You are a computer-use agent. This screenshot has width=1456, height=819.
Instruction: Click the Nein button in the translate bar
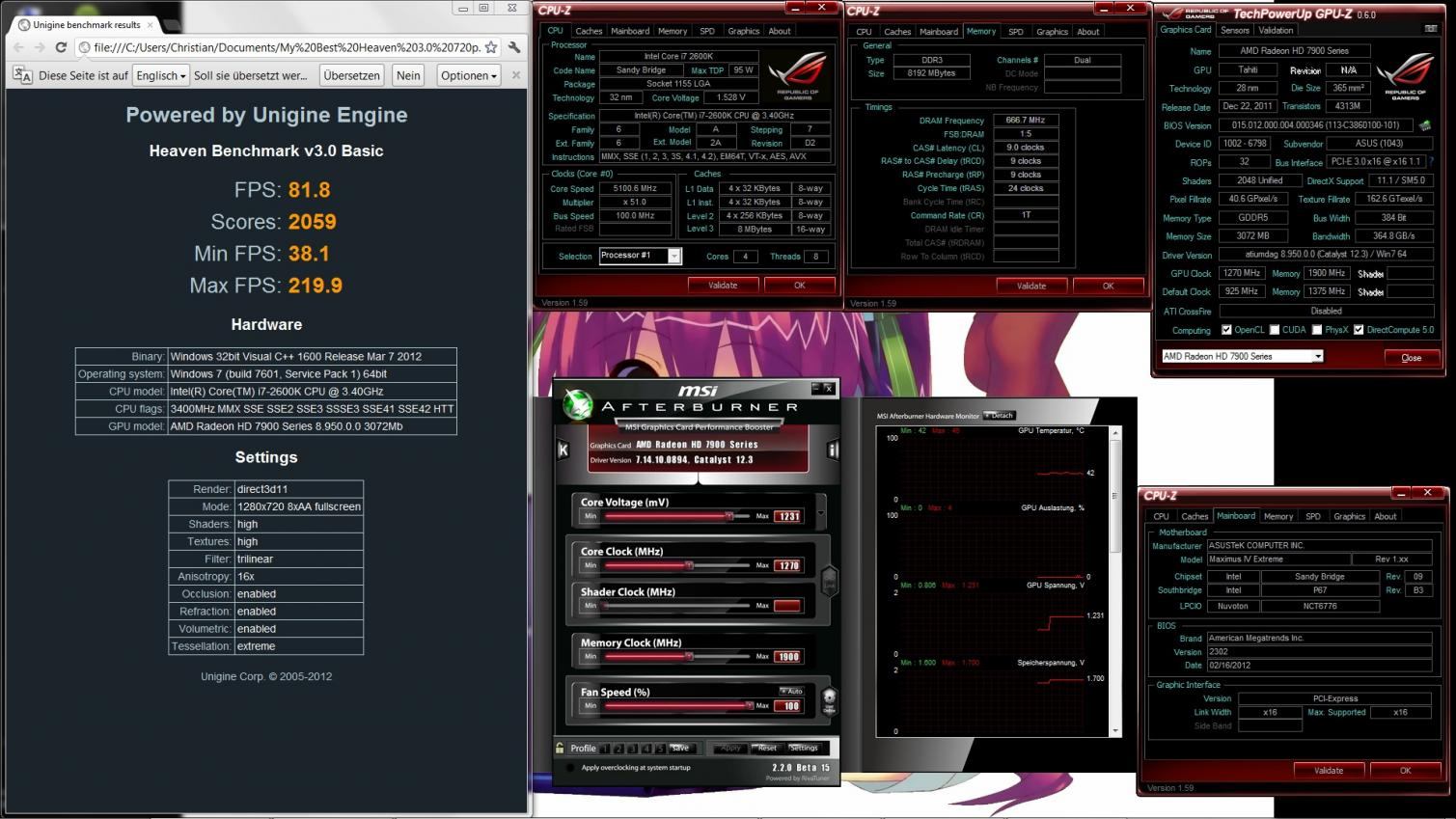click(408, 75)
